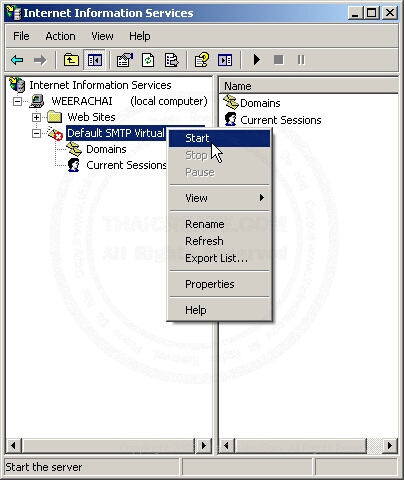Select Current Sessions label in the tree
The height and width of the screenshot is (480, 404).
pyautogui.click(x=126, y=165)
